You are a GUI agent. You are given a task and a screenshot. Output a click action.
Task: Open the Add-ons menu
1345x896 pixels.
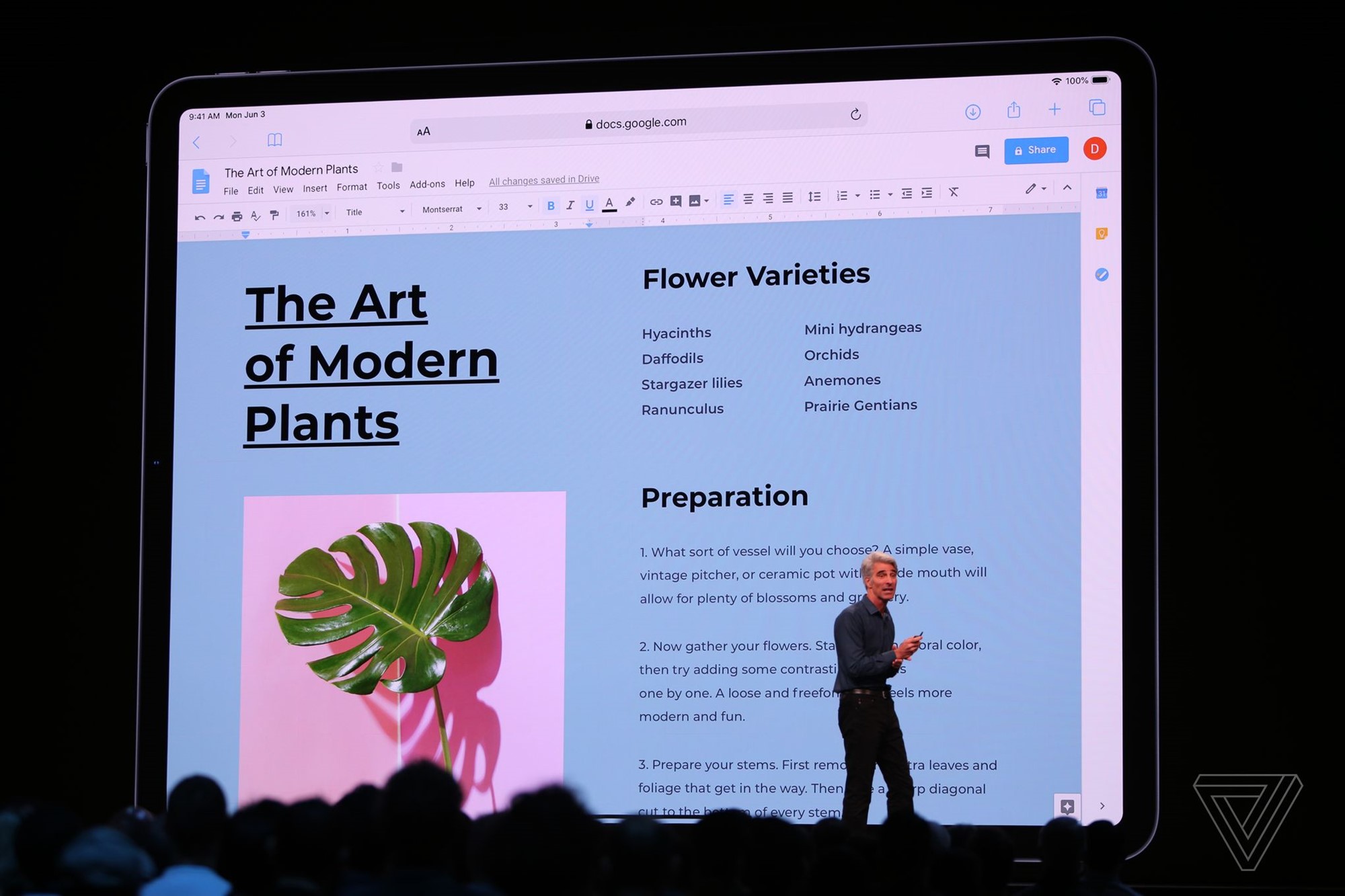[427, 184]
